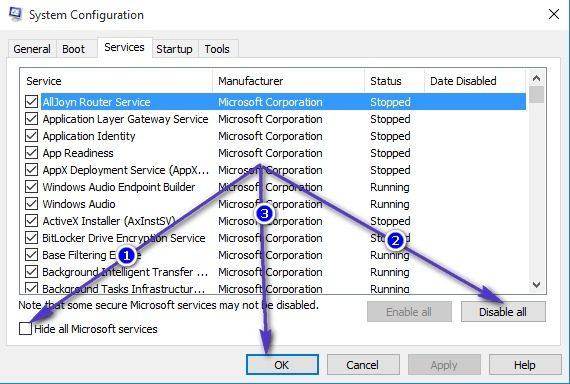Uncheck Application Layer Gateway Service checkbox

pyautogui.click(x=32, y=119)
